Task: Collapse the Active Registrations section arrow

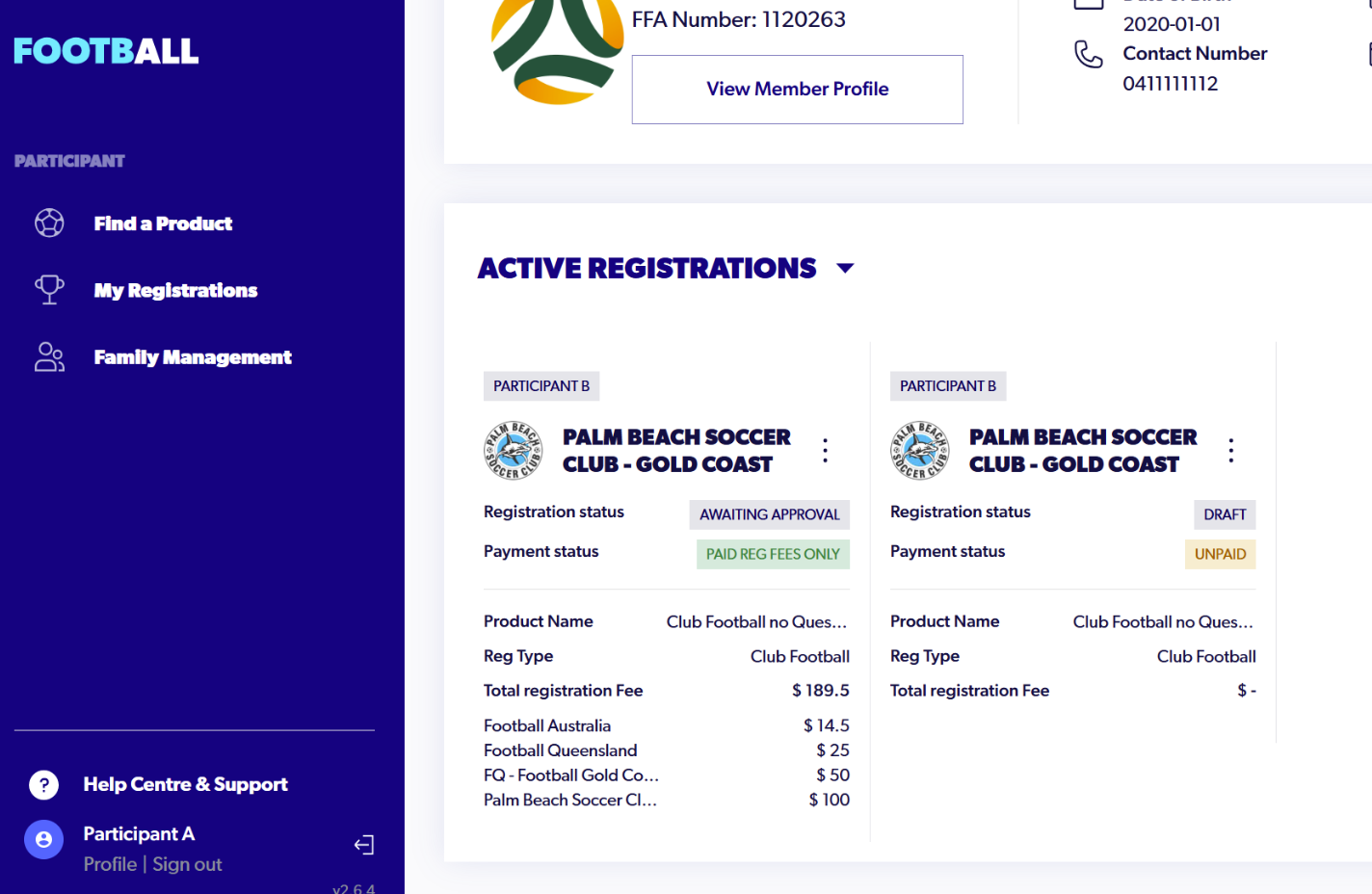Action: (x=845, y=268)
